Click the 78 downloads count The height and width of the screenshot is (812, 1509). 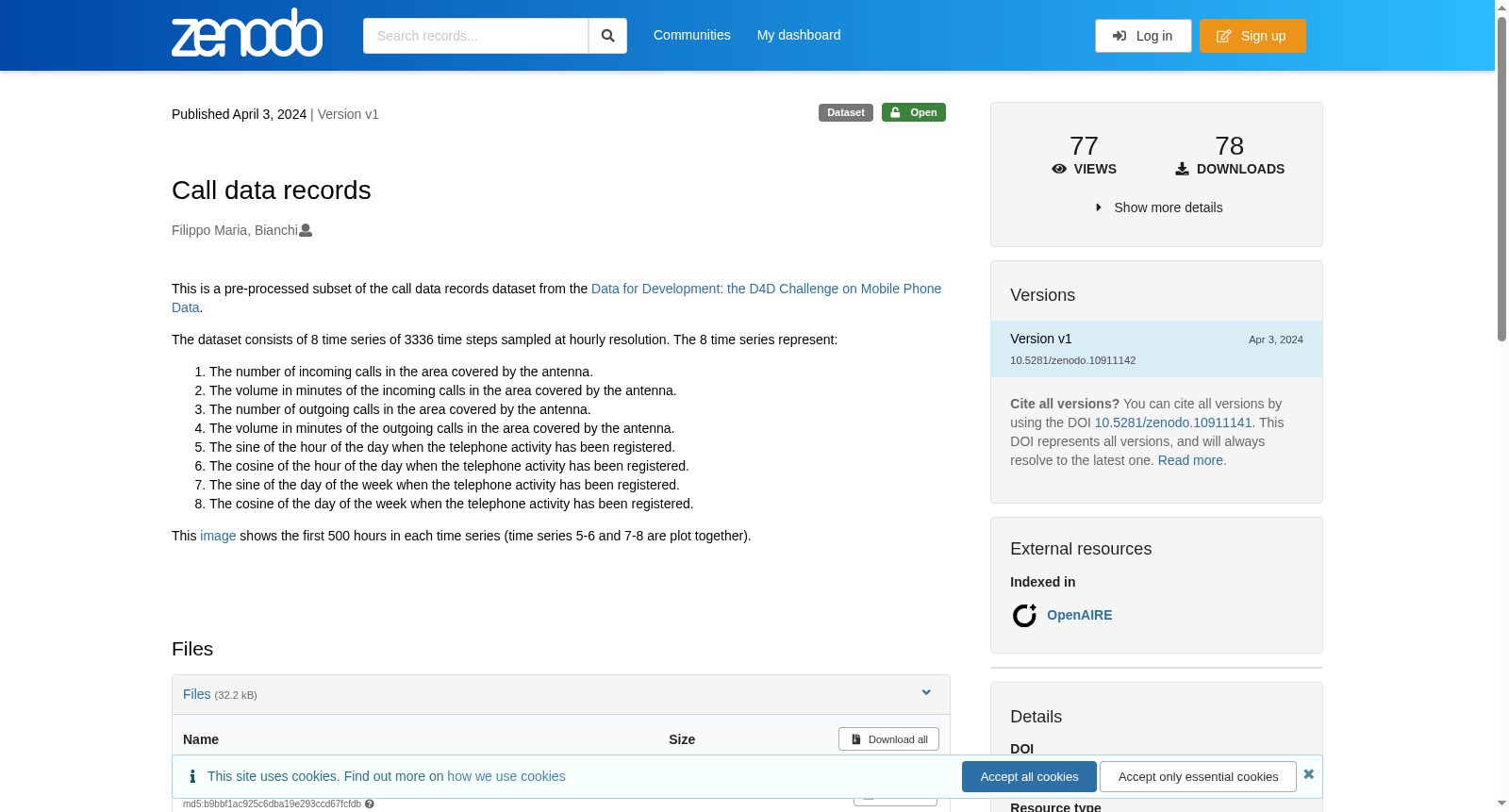tap(1230, 146)
